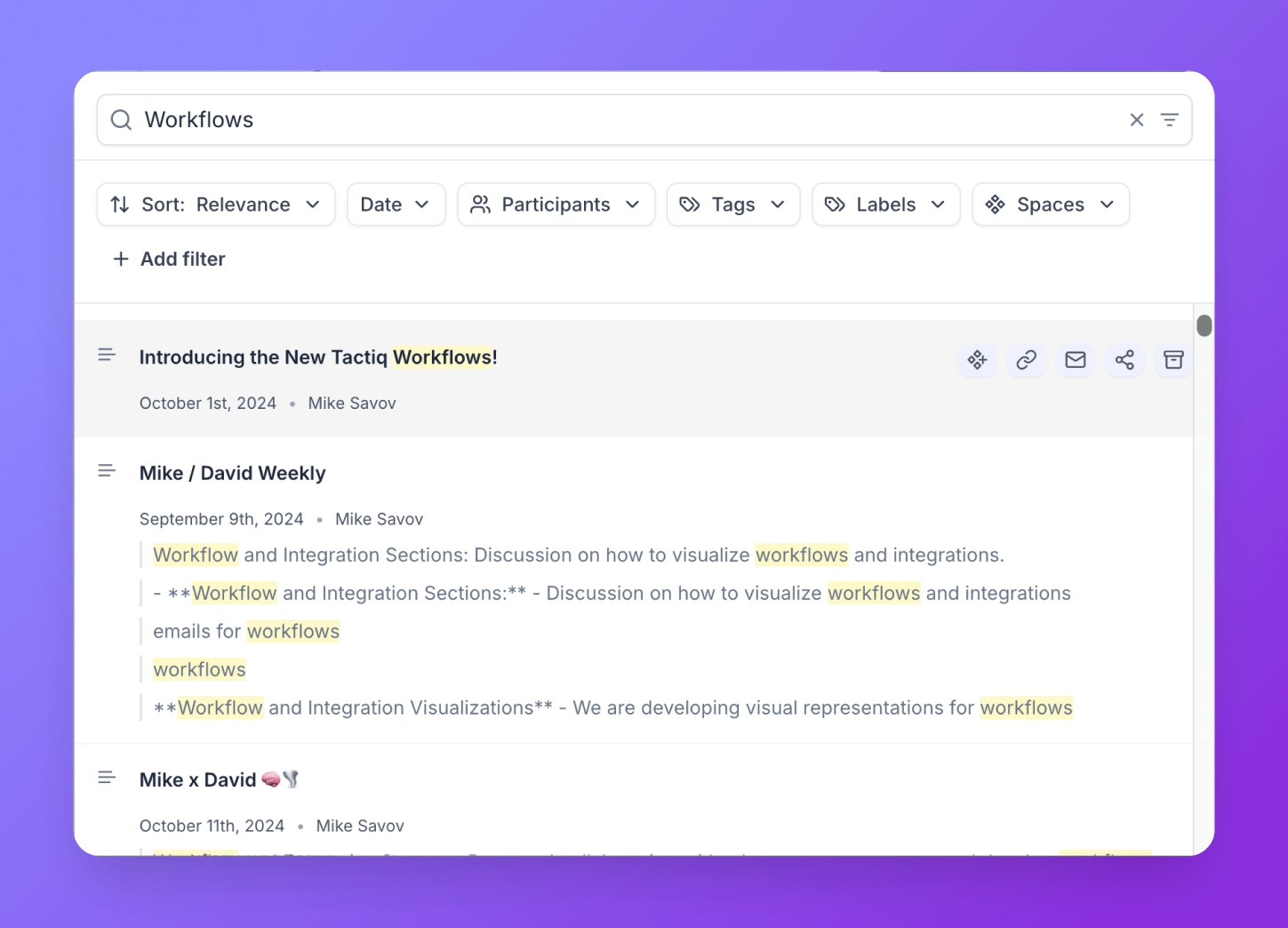Click transcript icon beside Mike / David Weekly
The height and width of the screenshot is (928, 1288).
[107, 471]
